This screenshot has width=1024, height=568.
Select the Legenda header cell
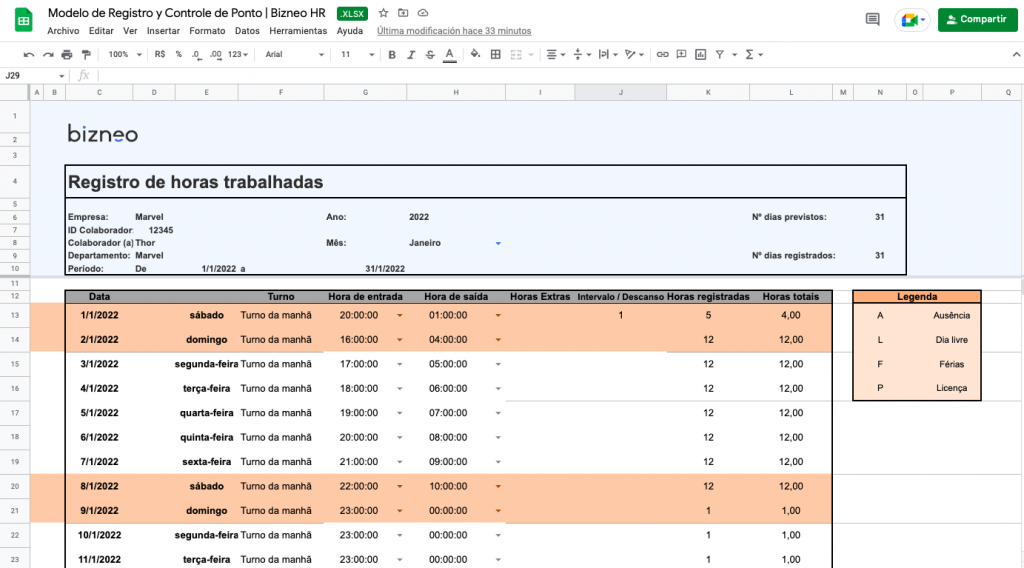(x=917, y=296)
